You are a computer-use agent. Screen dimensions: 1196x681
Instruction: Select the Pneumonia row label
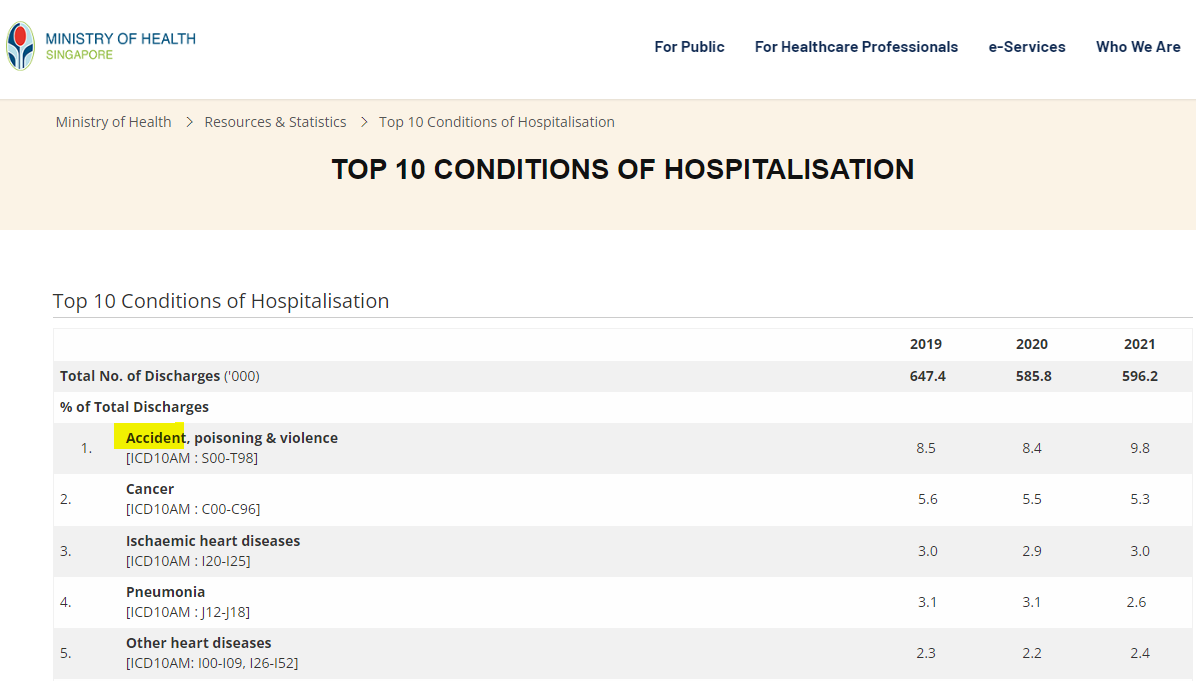[165, 592]
